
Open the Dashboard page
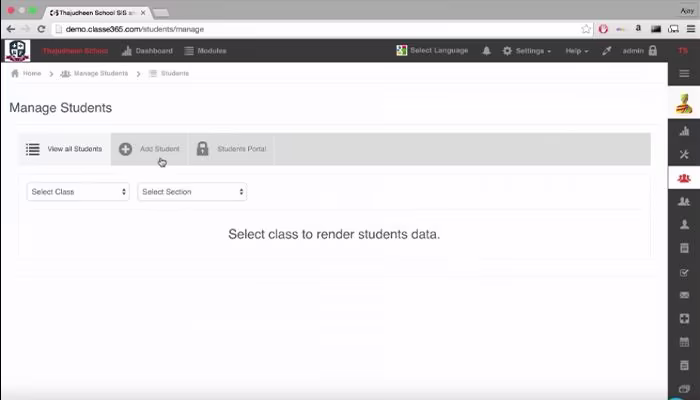147,51
